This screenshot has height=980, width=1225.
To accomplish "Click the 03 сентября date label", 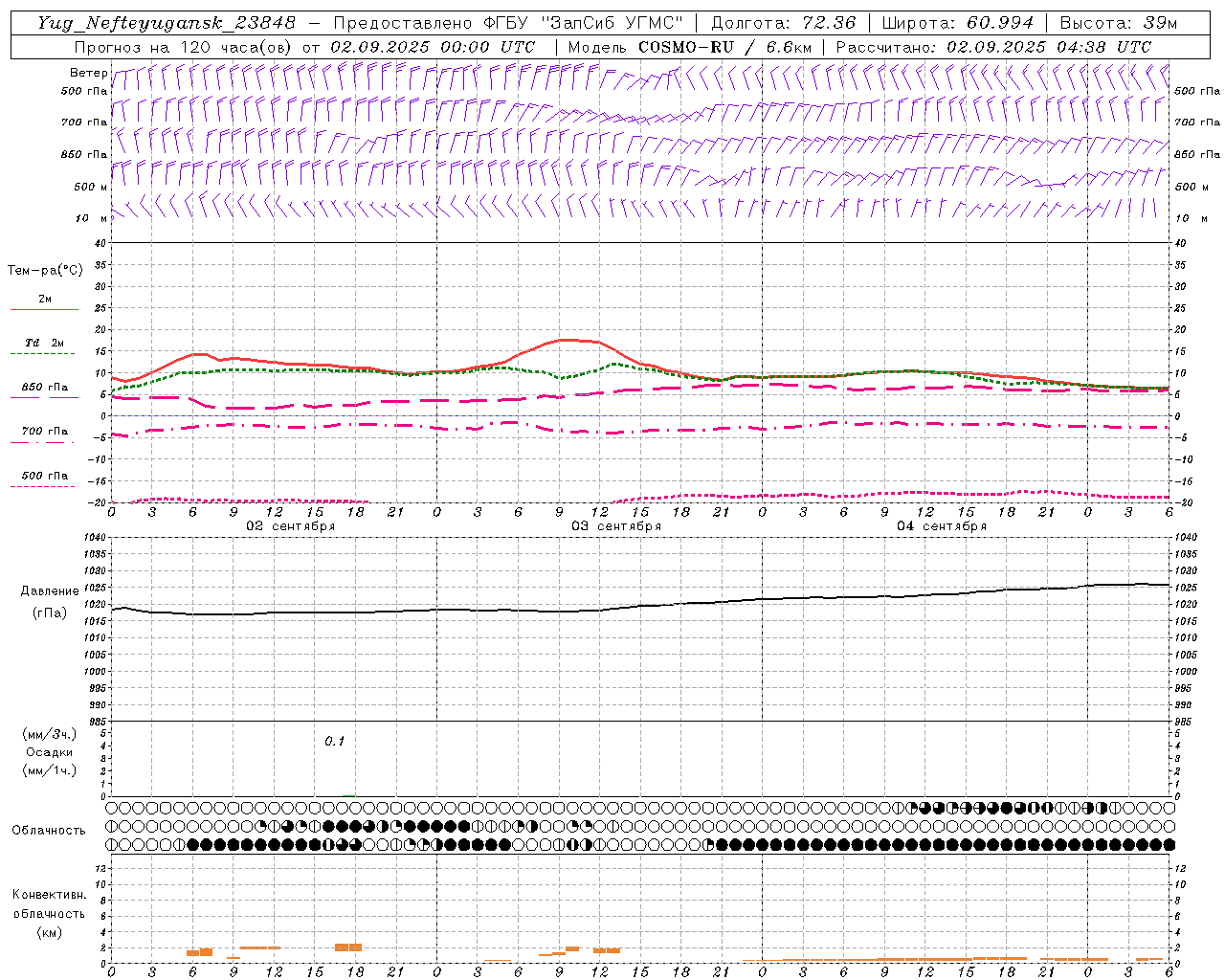I will [x=616, y=526].
